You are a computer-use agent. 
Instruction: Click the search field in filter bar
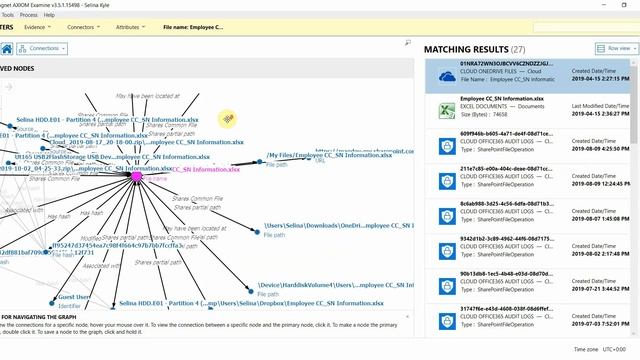(586, 28)
